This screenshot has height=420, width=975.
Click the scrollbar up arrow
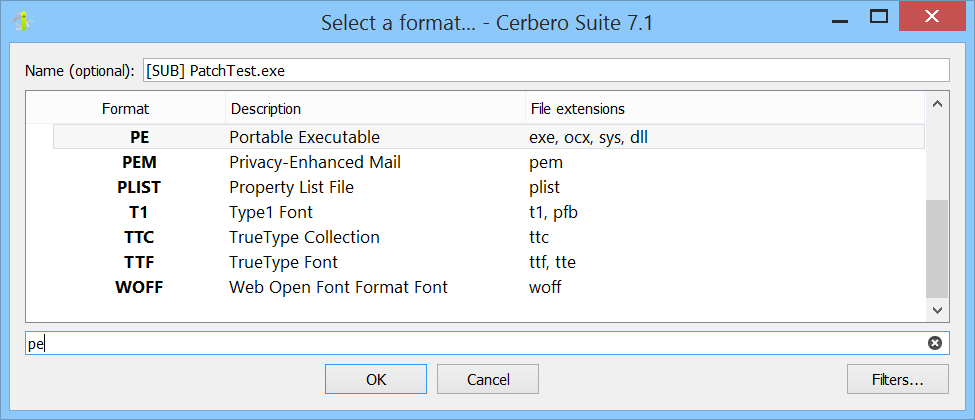(x=937, y=105)
